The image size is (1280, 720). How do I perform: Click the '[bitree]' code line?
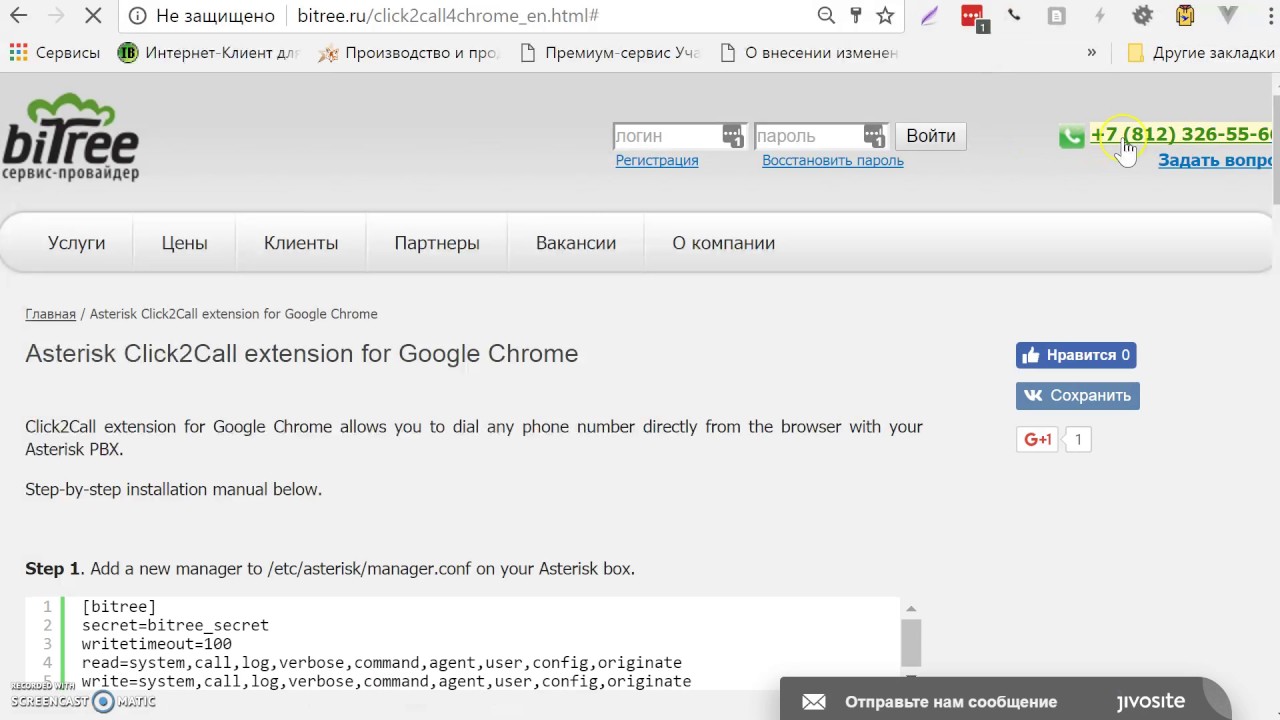119,607
